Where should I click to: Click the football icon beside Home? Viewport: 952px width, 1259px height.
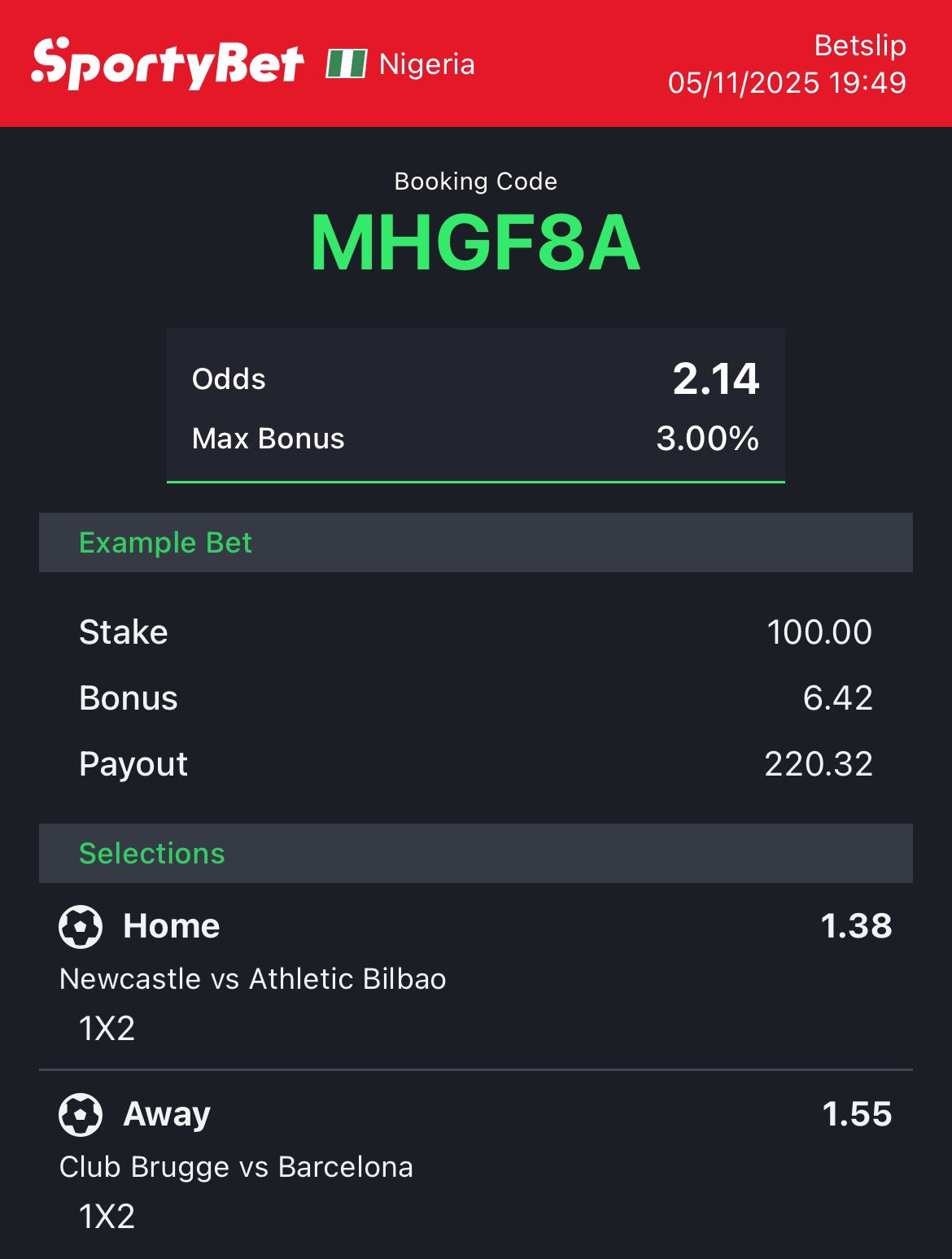tap(81, 926)
